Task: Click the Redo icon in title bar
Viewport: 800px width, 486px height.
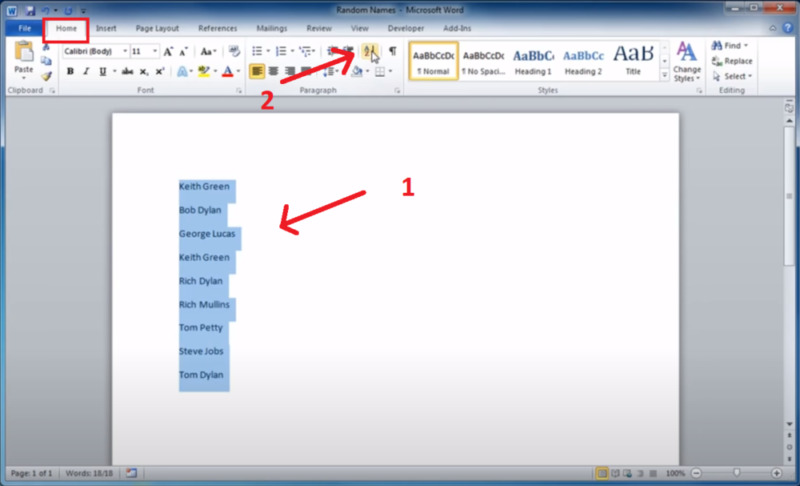Action: click(68, 10)
